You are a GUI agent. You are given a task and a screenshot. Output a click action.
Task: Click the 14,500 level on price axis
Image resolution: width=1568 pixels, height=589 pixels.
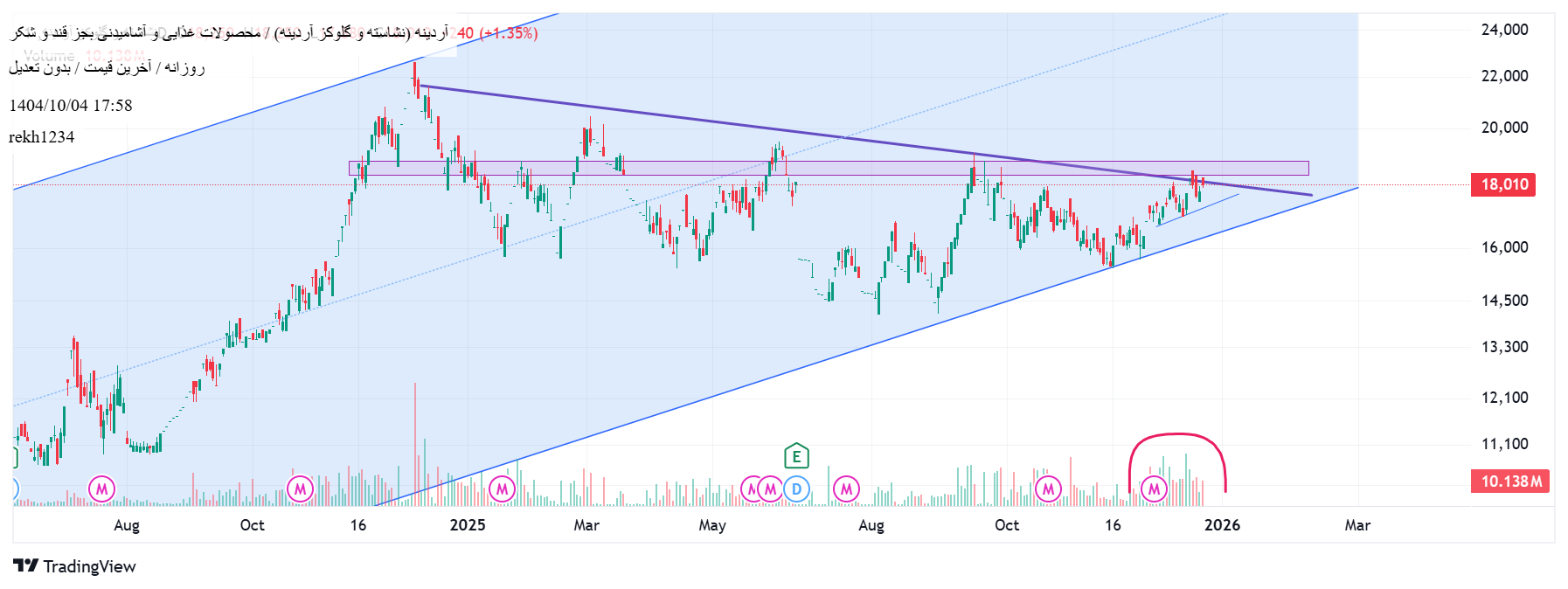(1504, 301)
